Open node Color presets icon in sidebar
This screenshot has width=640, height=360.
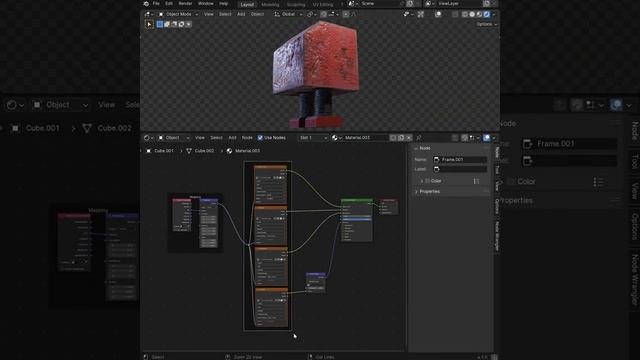[x=476, y=181]
